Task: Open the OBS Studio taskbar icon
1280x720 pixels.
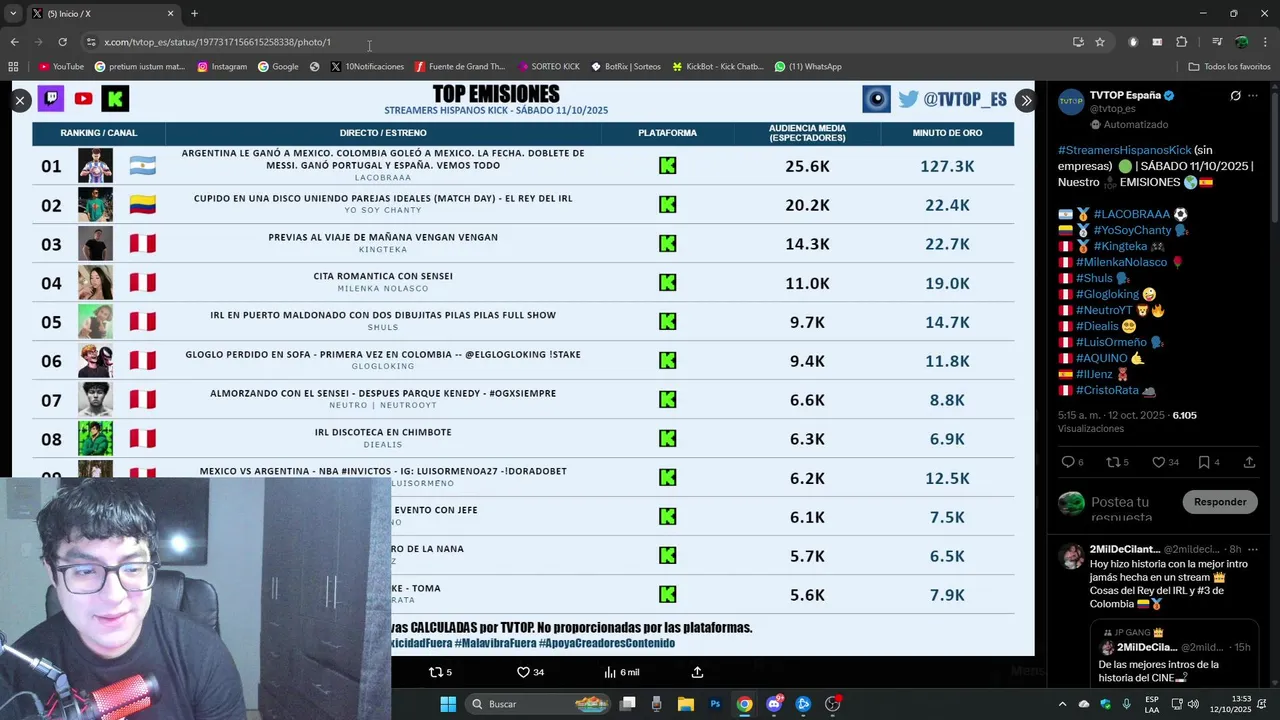Action: coord(832,704)
